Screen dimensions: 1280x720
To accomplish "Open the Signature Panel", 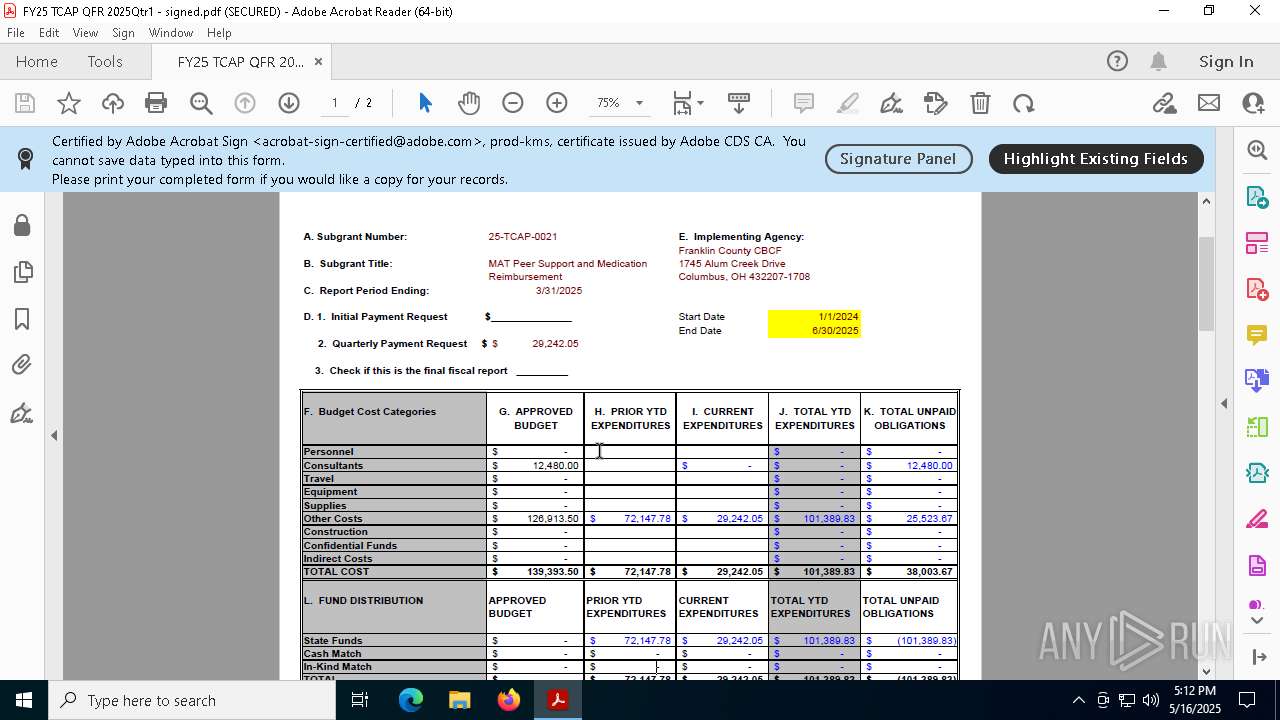I will [898, 158].
